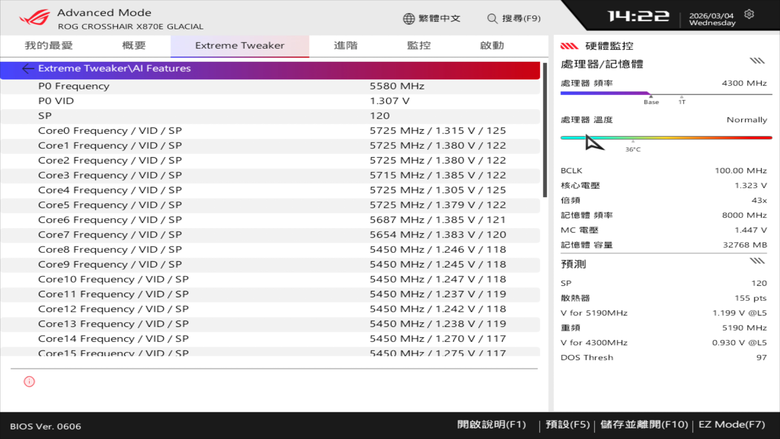Click BIOS Ver. 0606 label
This screenshot has height=439, width=780.
(x=45, y=427)
